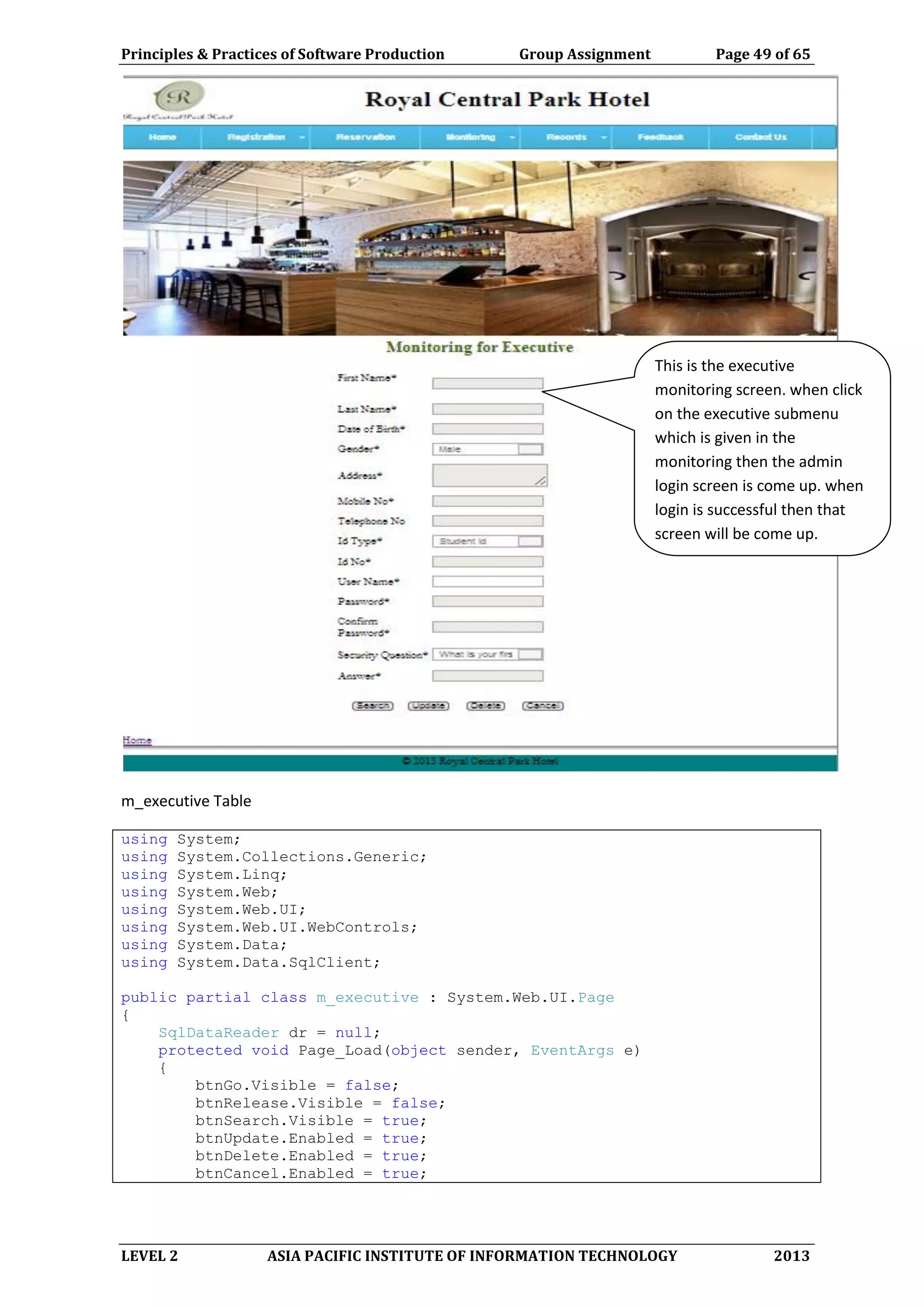This screenshot has width=924, height=1307.
Task: Open the Registration menu
Action: coord(256,137)
